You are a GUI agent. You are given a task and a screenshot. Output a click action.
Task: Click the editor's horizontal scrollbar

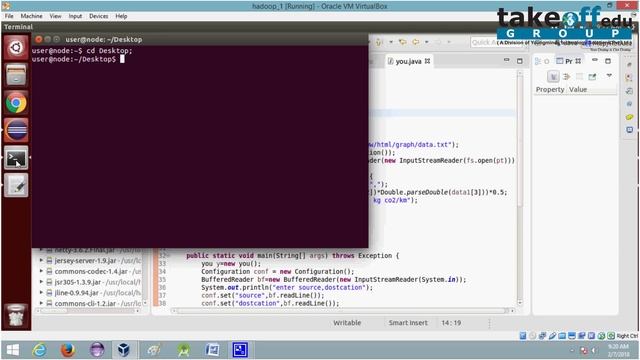343,311
